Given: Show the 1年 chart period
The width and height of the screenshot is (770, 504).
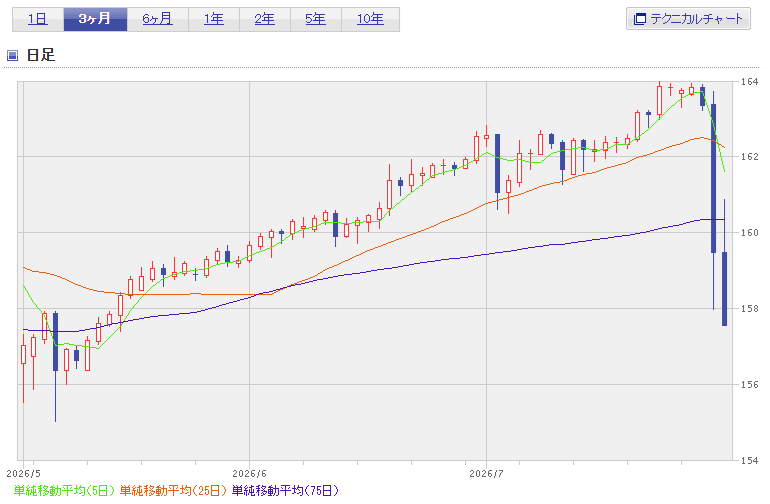Looking at the screenshot, I should [x=214, y=19].
